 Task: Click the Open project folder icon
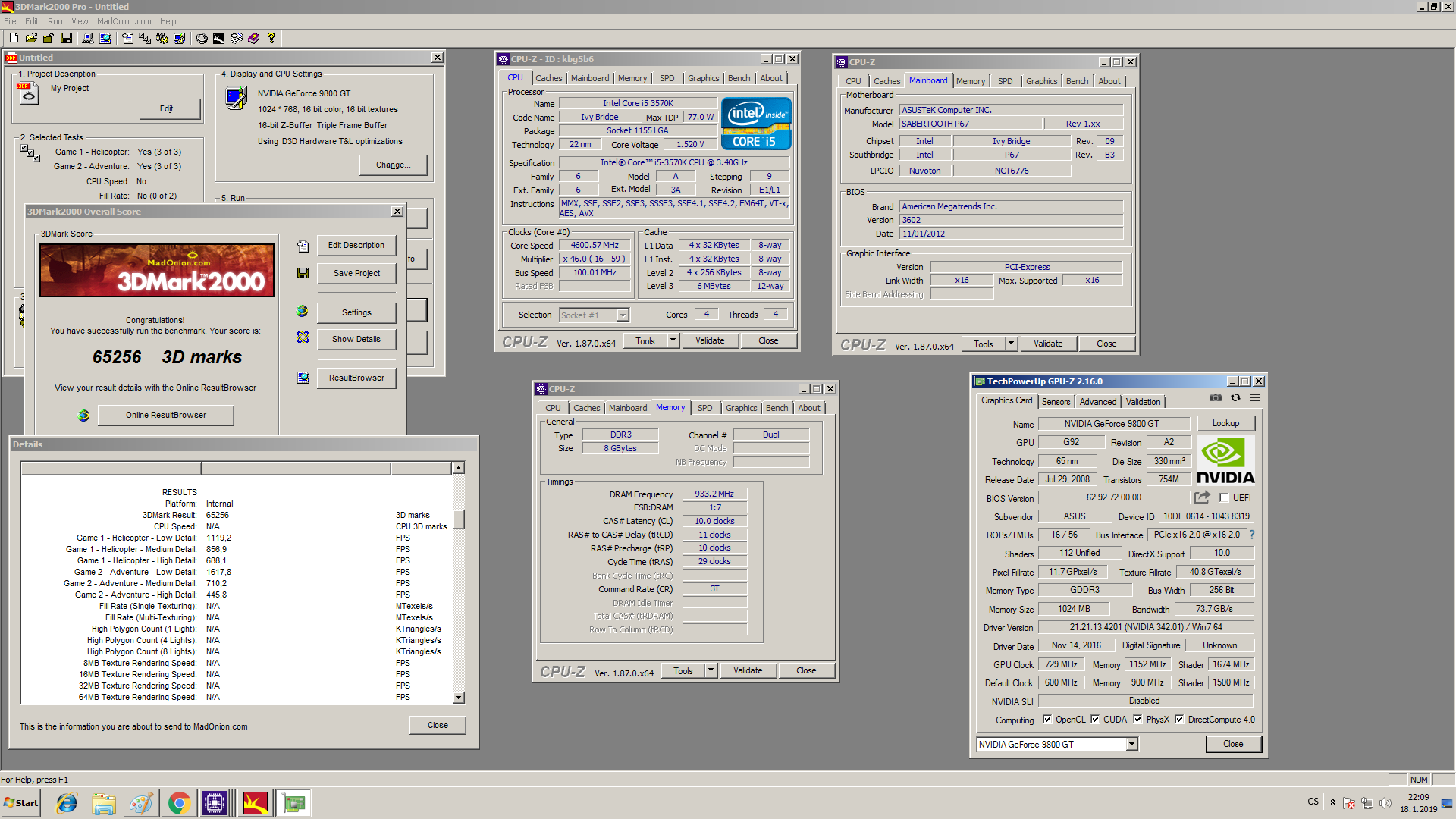click(31, 38)
